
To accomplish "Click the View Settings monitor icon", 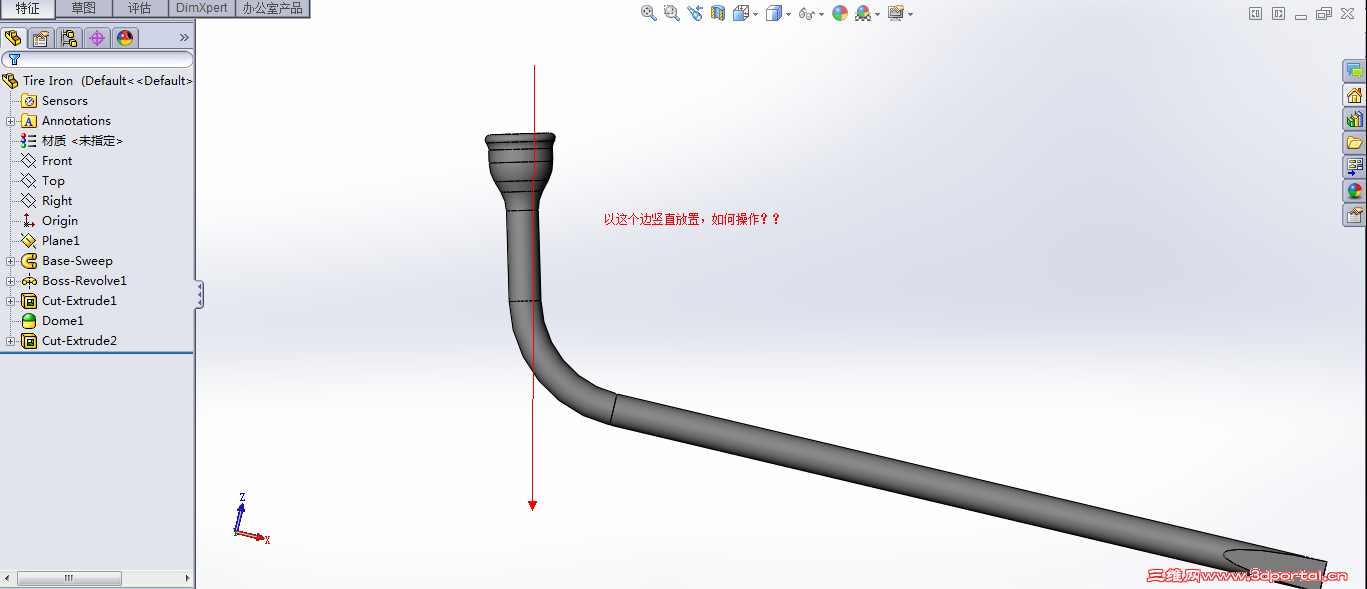I will 896,13.
